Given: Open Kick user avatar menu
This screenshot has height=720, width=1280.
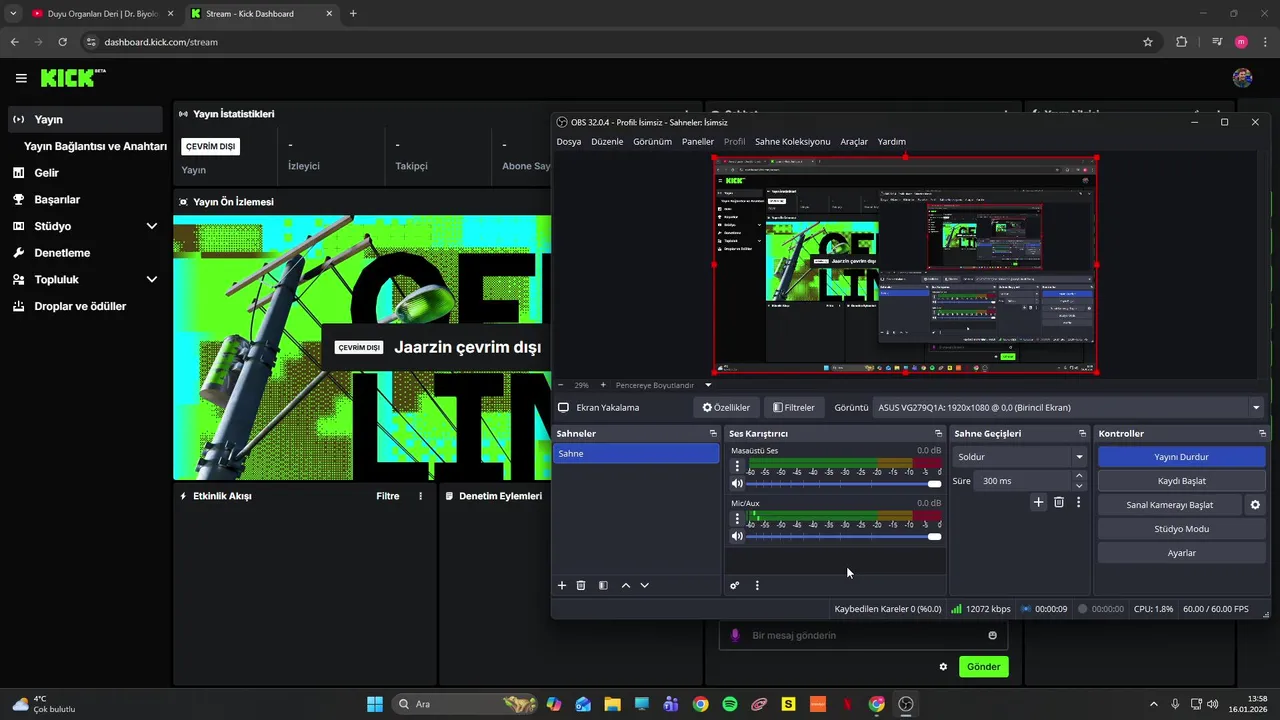Looking at the screenshot, I should [x=1242, y=78].
